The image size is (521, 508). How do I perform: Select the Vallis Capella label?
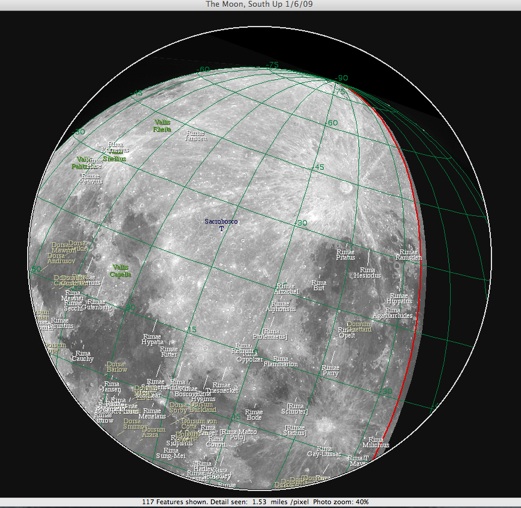pos(120,271)
